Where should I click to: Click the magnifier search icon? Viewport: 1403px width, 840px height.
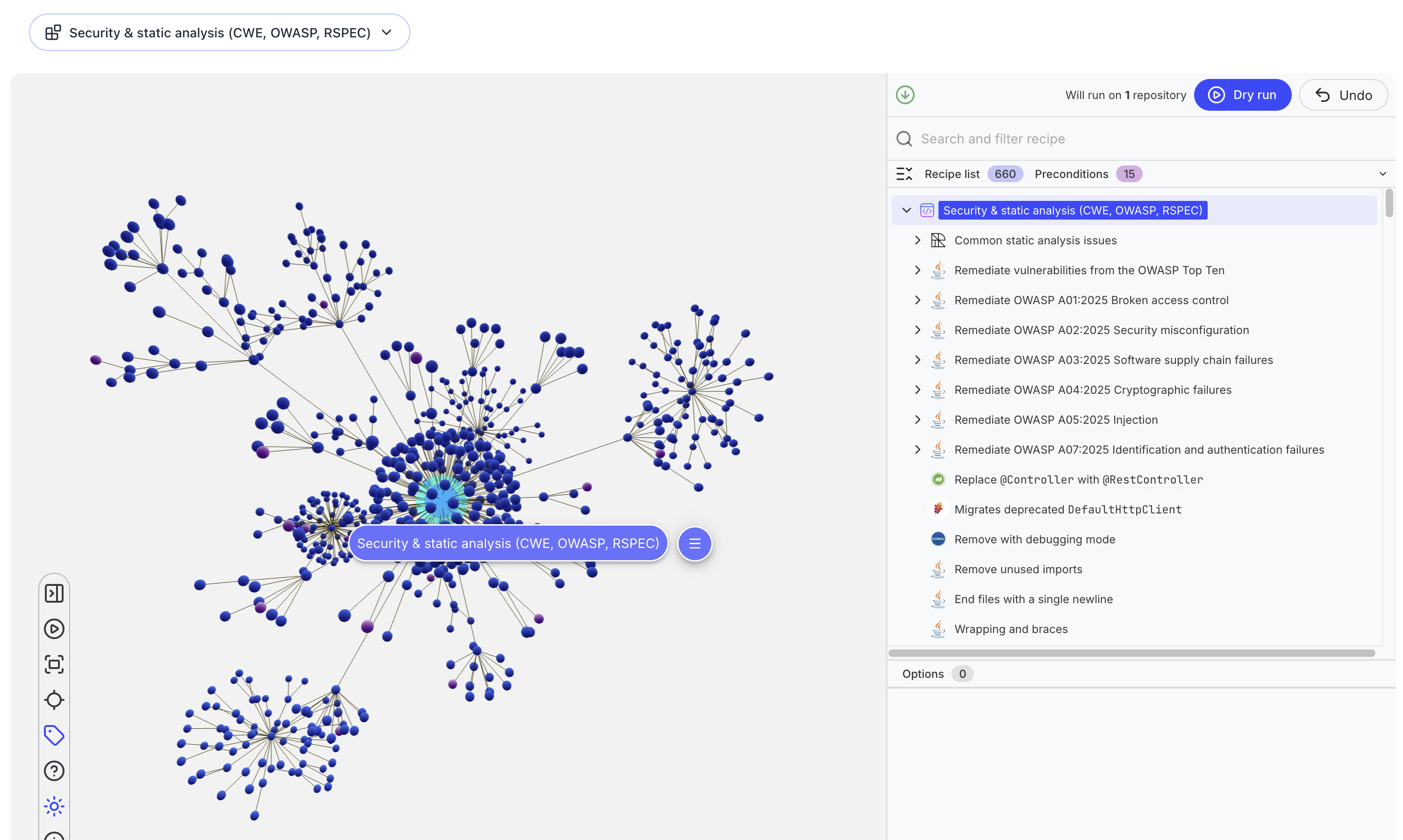click(x=904, y=139)
